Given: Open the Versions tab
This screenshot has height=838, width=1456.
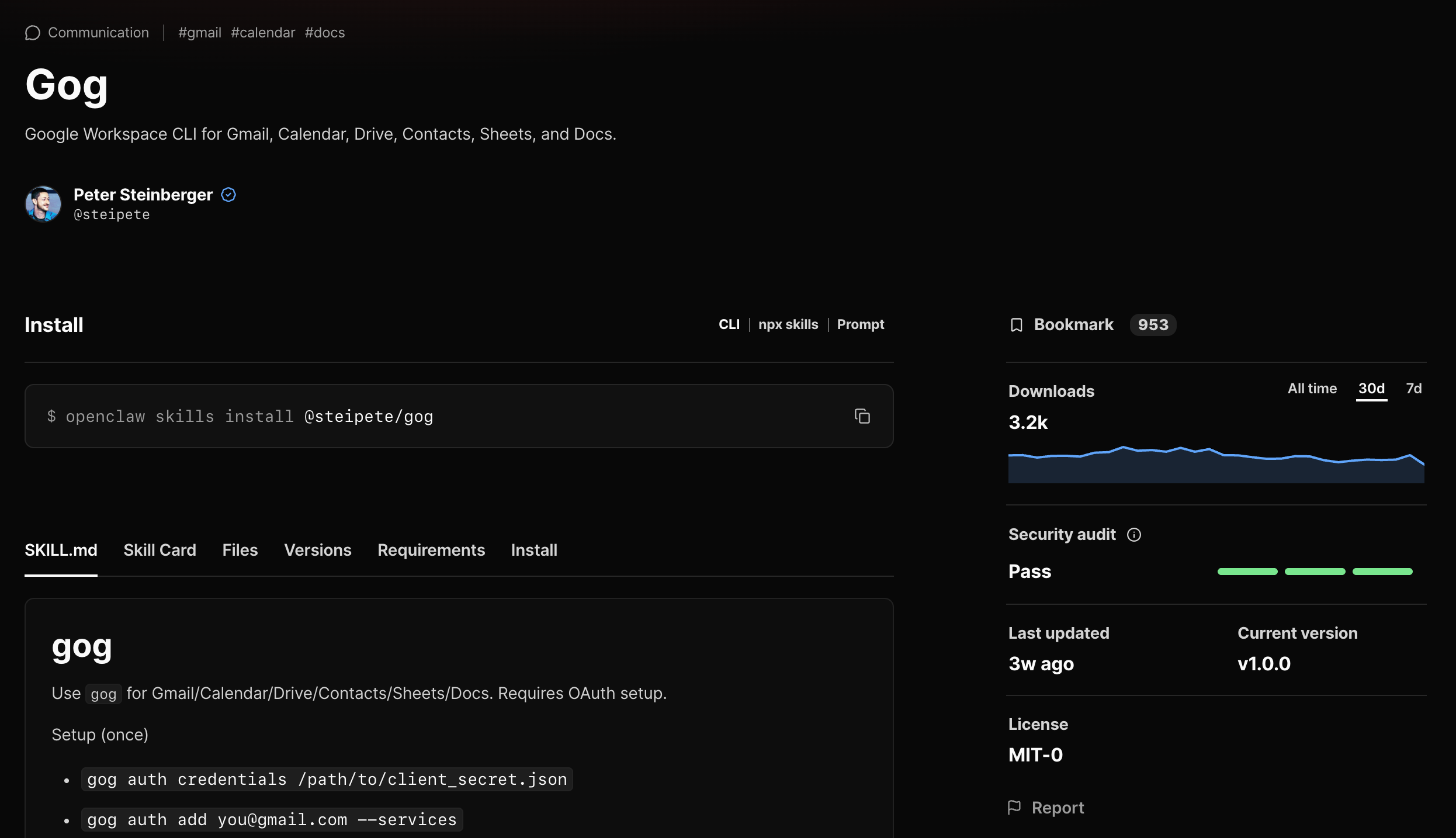Looking at the screenshot, I should [x=318, y=551].
